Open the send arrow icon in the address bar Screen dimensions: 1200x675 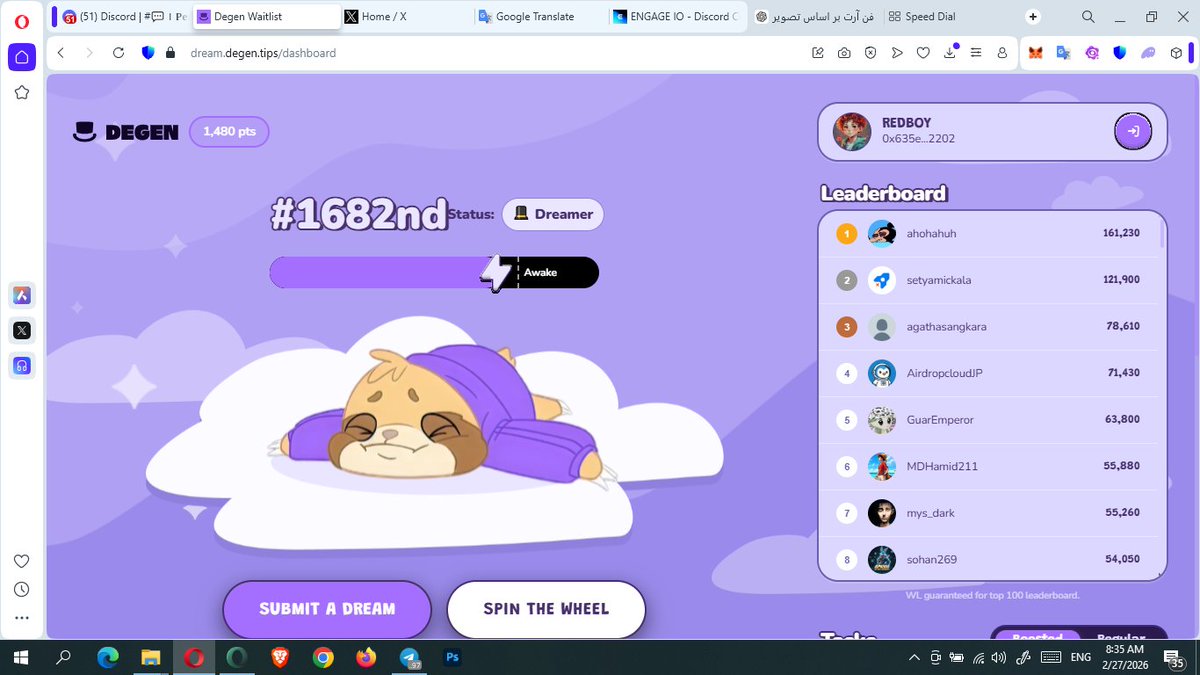point(897,53)
